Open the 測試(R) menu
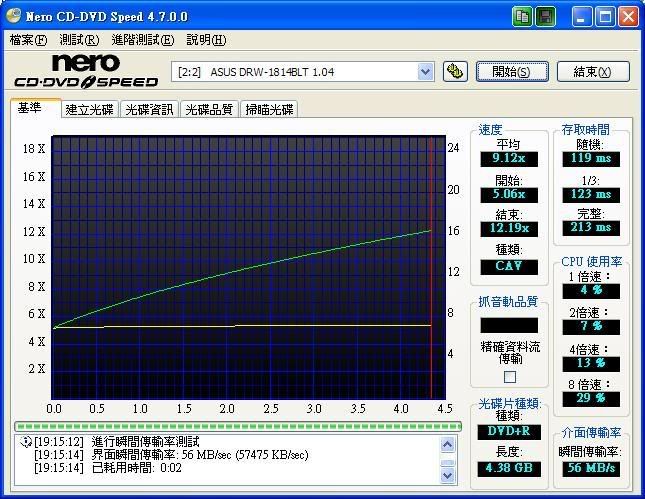 (x=79, y=40)
